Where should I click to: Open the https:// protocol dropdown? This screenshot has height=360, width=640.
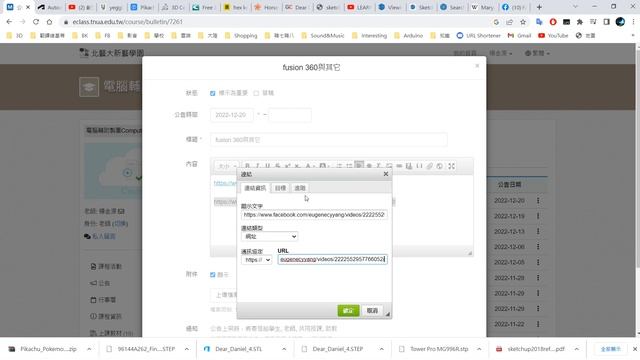(x=256, y=260)
